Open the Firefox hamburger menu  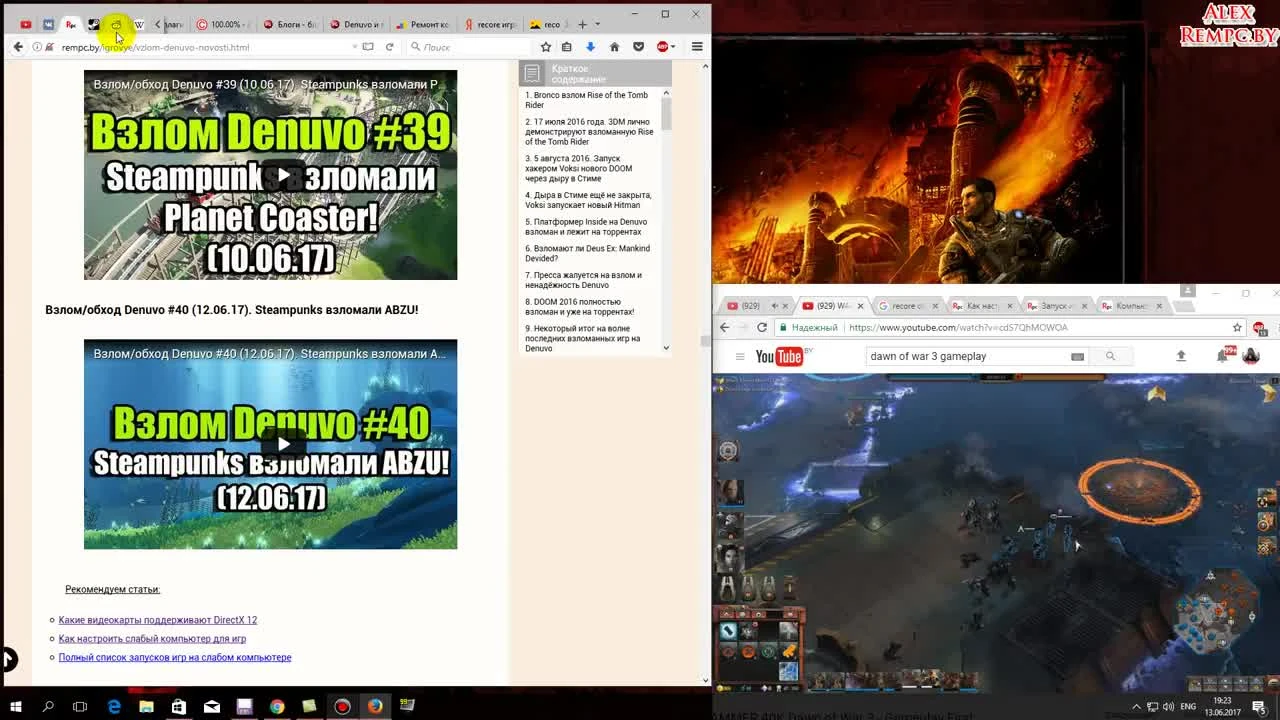[x=697, y=46]
